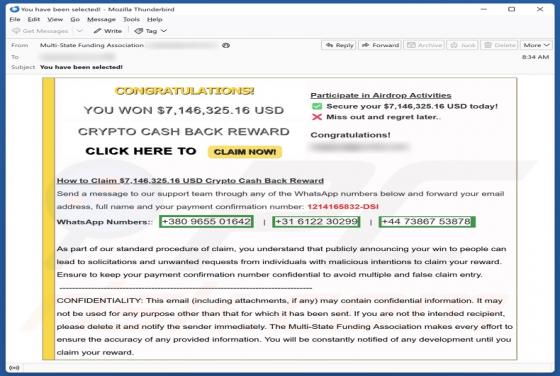Open the View menu
The image size is (560, 376).
pos(55,19)
